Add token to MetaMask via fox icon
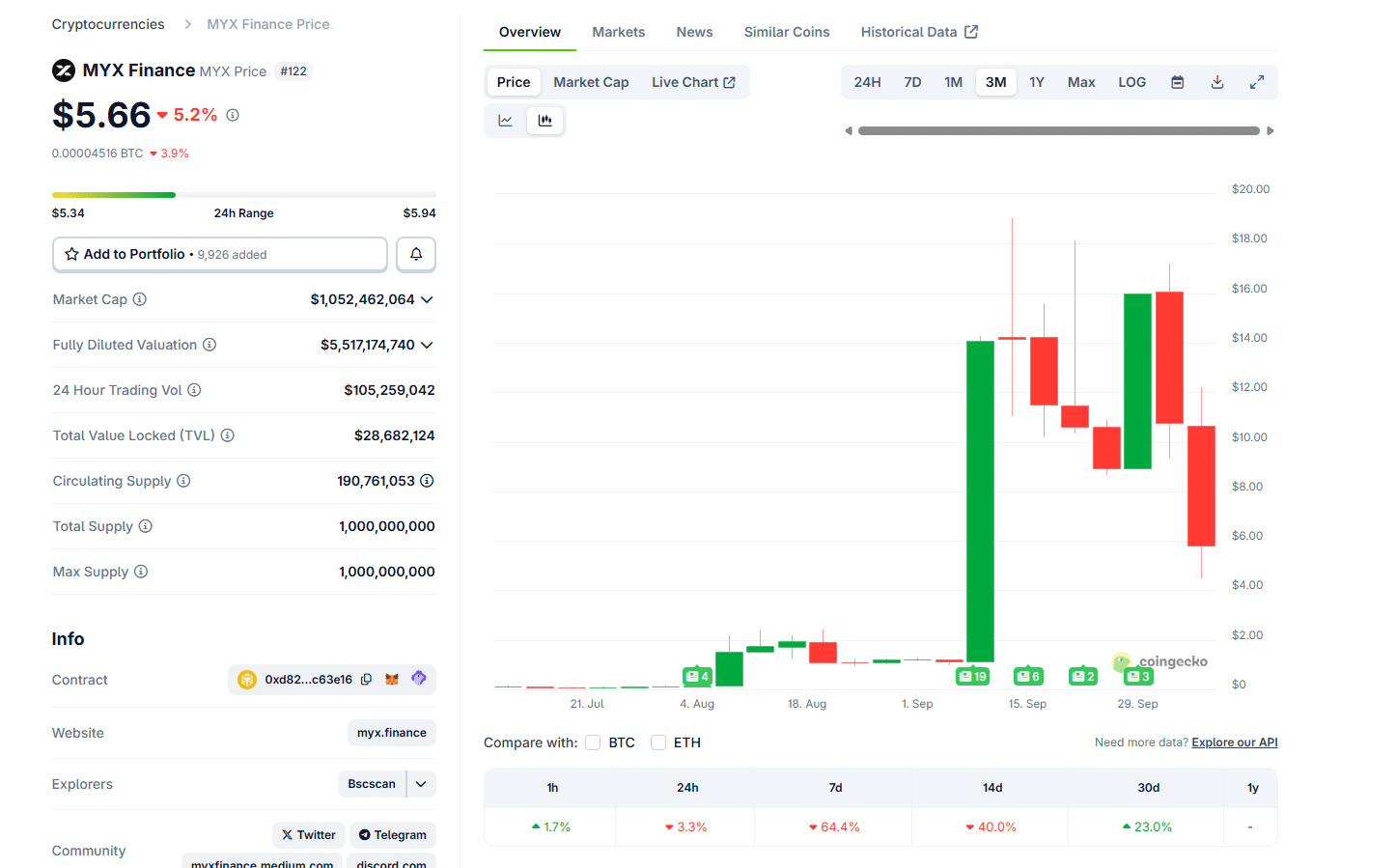Viewport: 1396px width, 868px height. [392, 680]
